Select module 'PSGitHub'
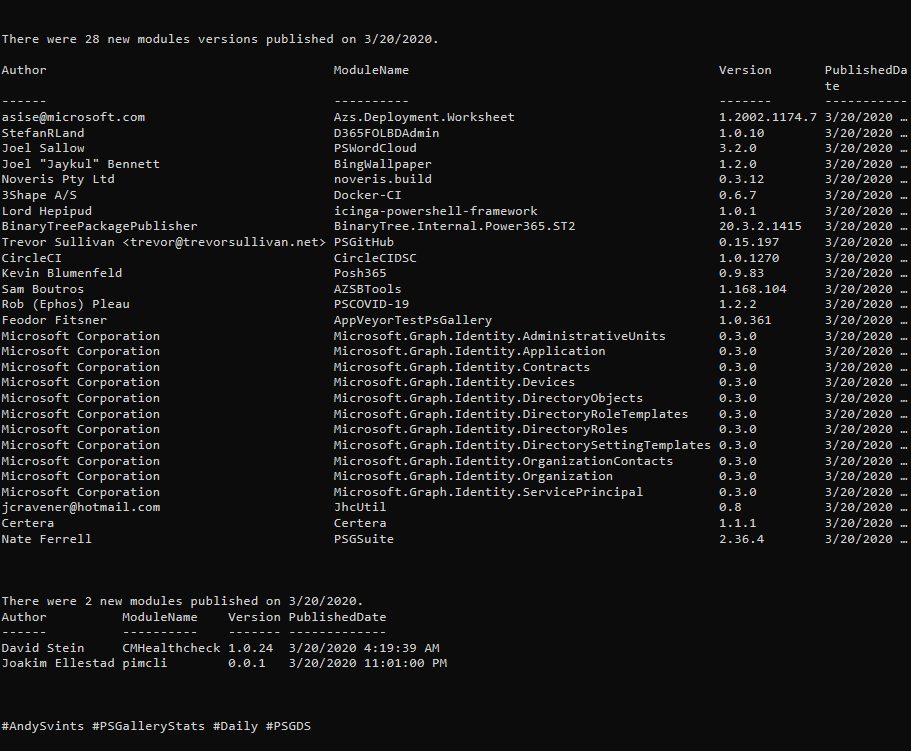Viewport: 911px width, 751px height. [364, 242]
